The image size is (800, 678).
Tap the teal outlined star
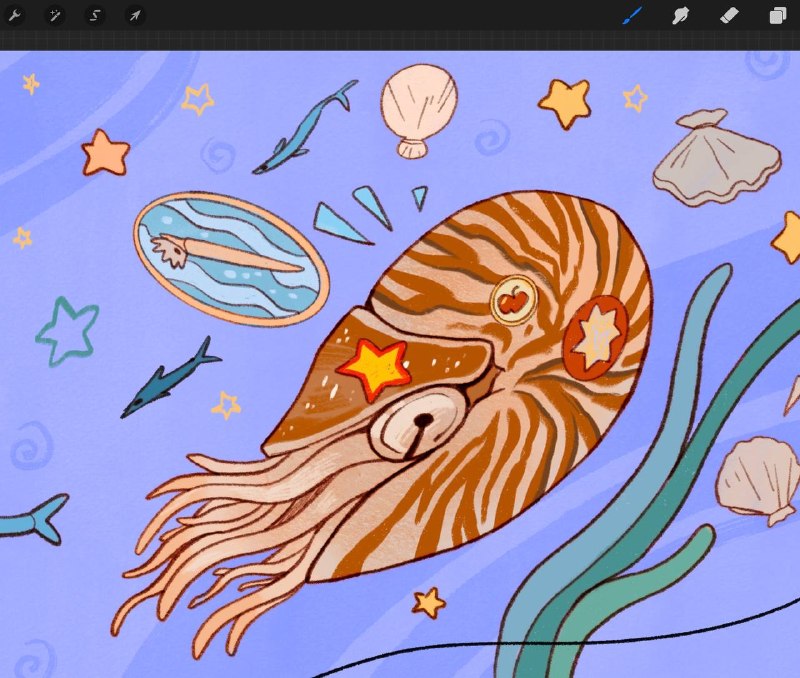(x=68, y=332)
